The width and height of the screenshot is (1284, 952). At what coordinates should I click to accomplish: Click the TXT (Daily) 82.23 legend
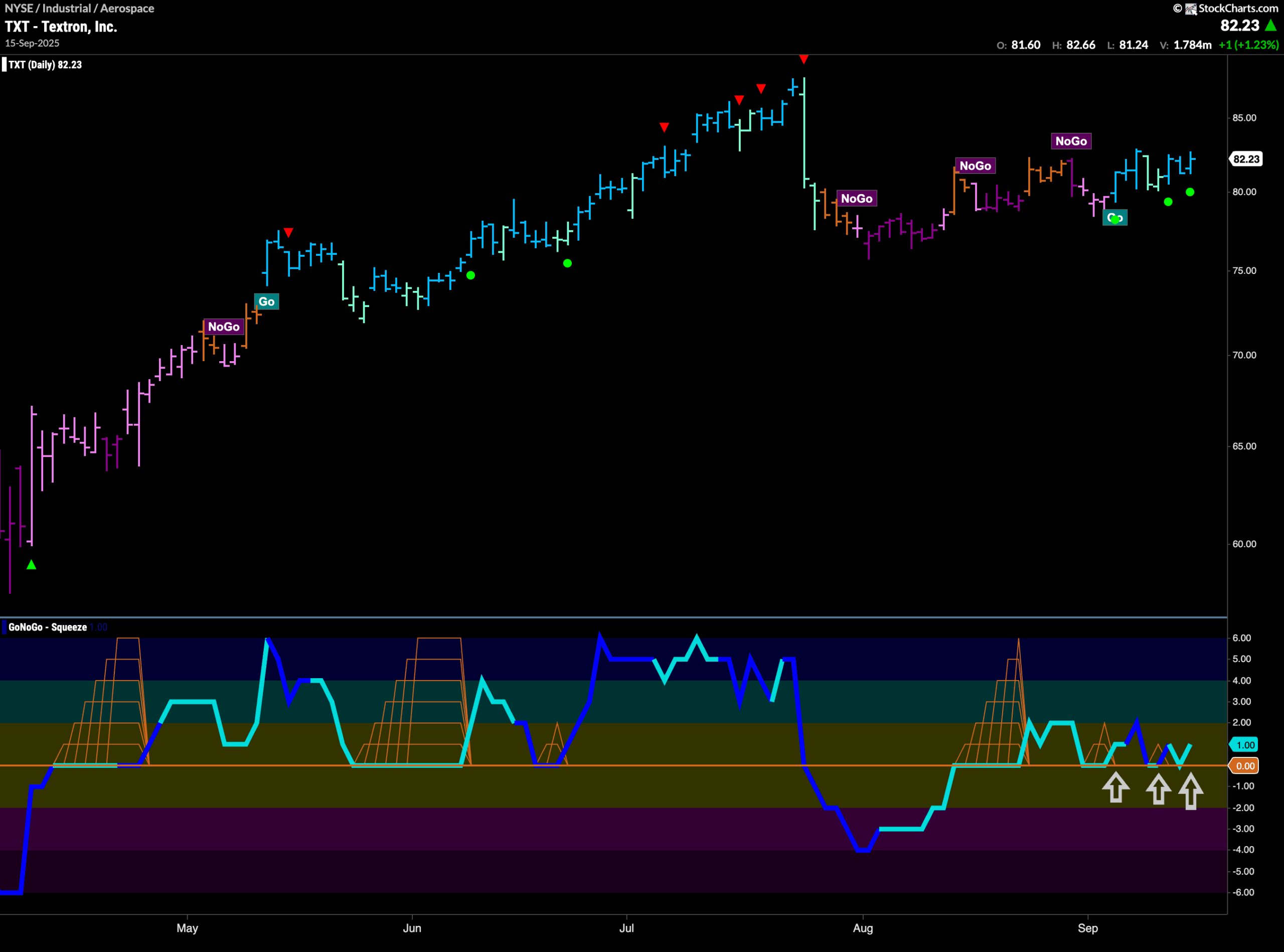pyautogui.click(x=45, y=65)
